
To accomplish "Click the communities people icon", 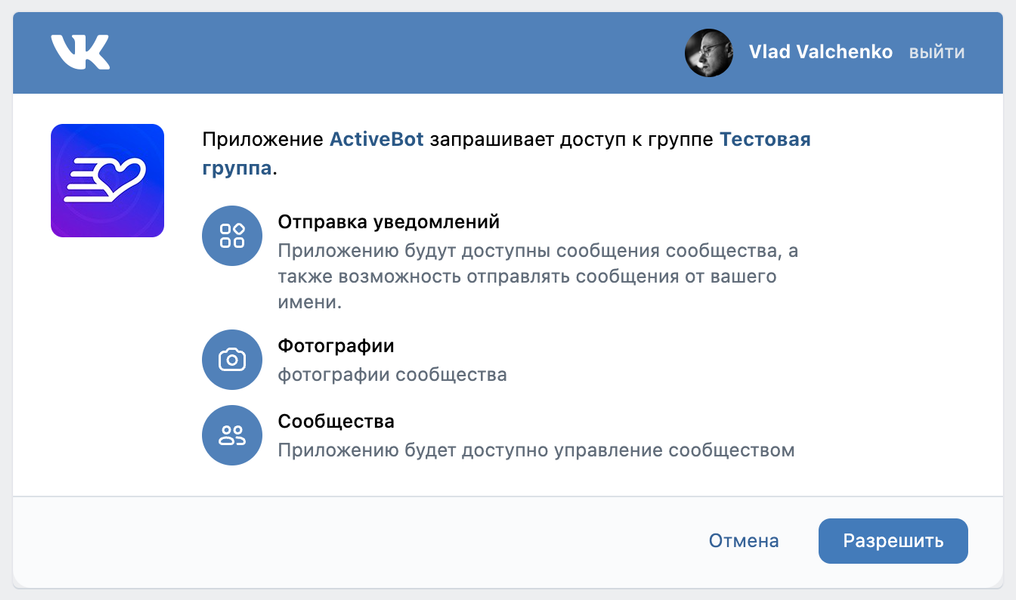I will (232, 435).
